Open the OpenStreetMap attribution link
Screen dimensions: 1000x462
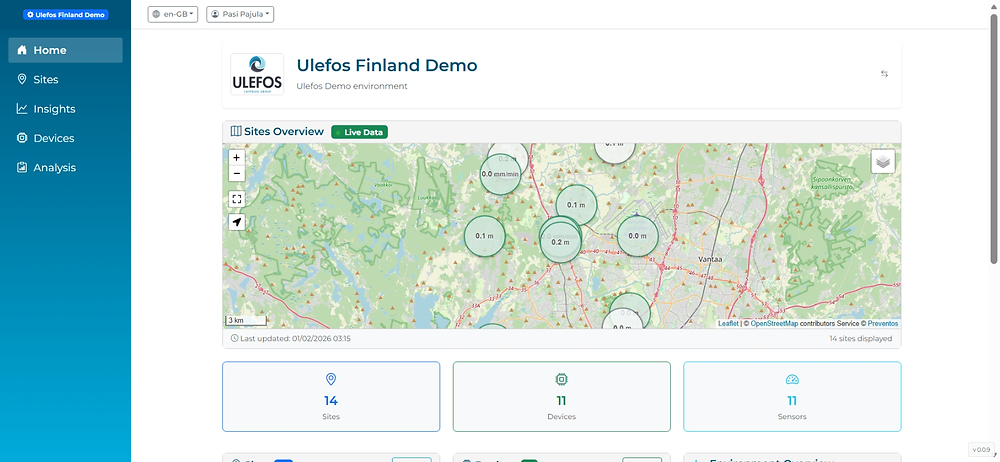(774, 324)
